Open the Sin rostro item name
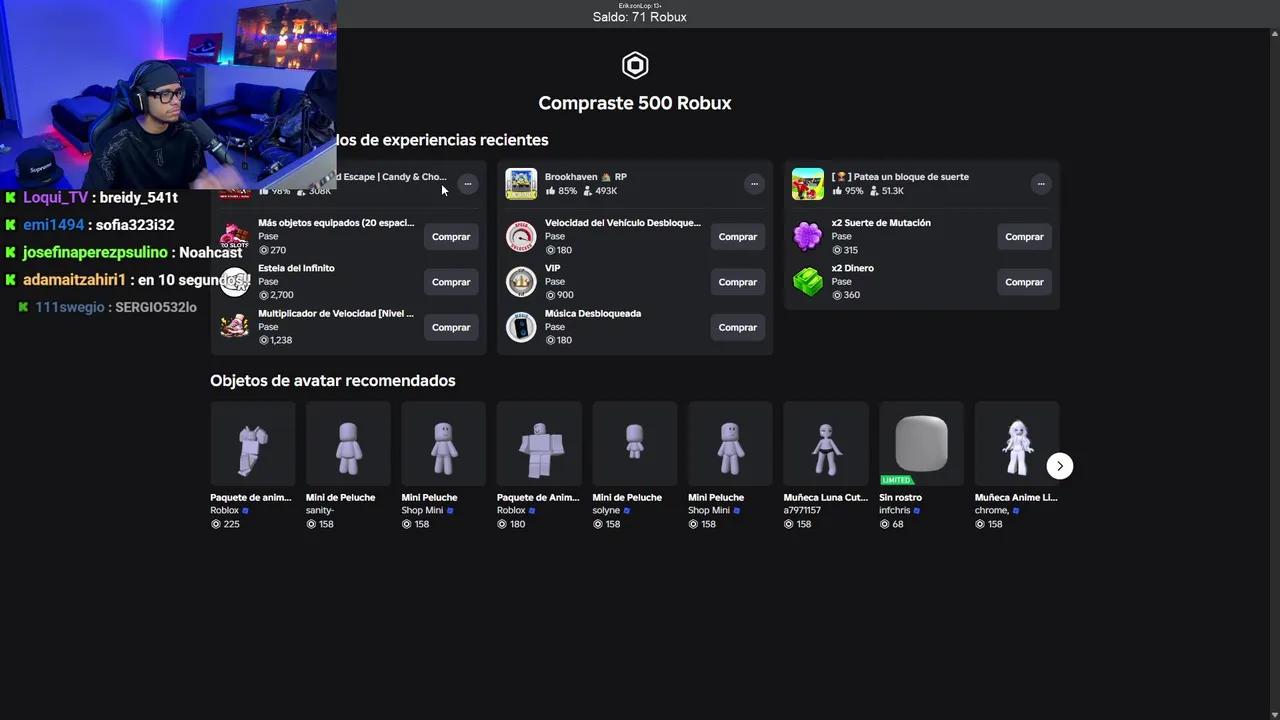The width and height of the screenshot is (1280, 720). pyautogui.click(x=900, y=497)
